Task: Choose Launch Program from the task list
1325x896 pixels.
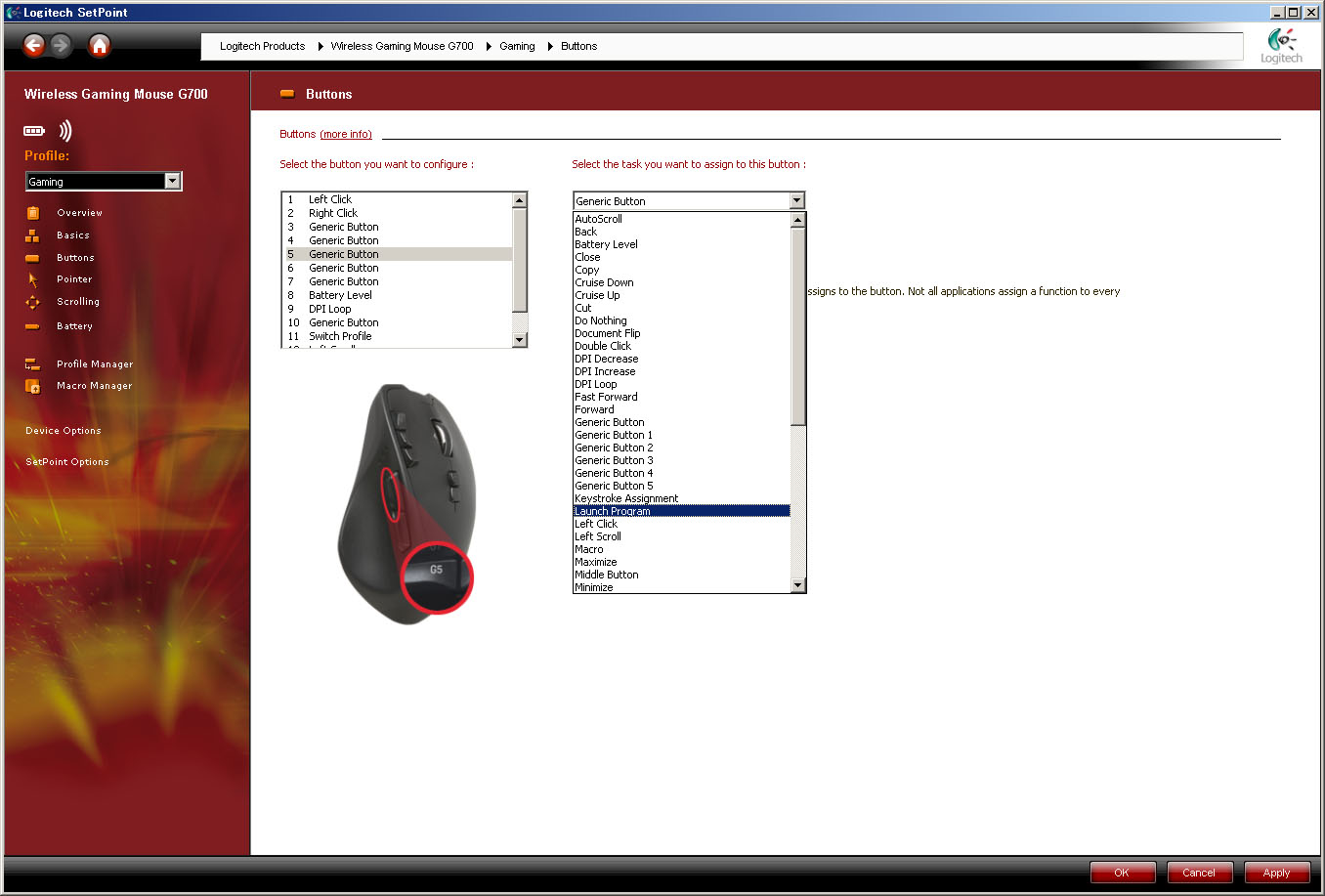Action: pyautogui.click(x=682, y=511)
